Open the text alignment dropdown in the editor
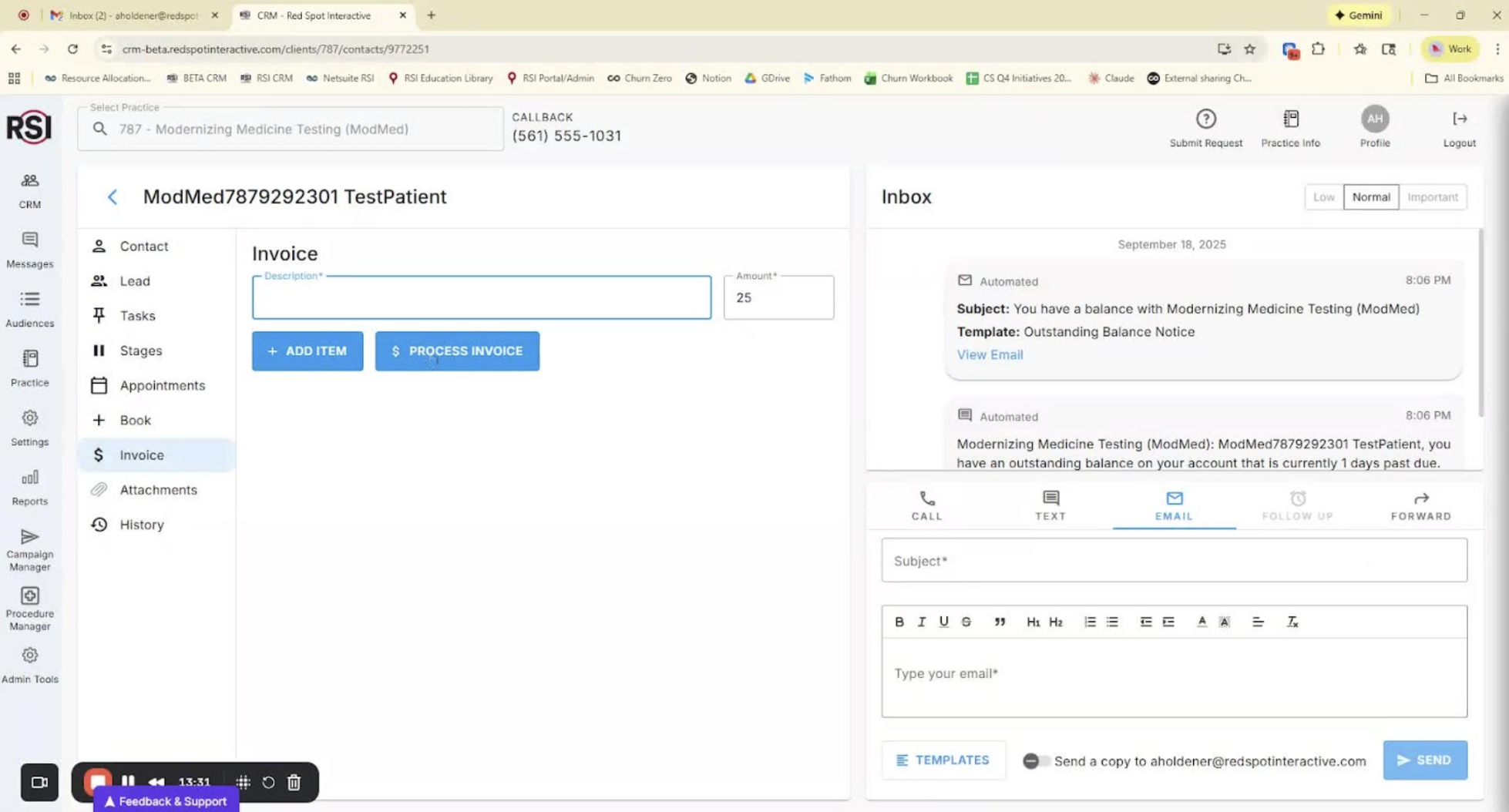The height and width of the screenshot is (812, 1509). pyautogui.click(x=1258, y=622)
